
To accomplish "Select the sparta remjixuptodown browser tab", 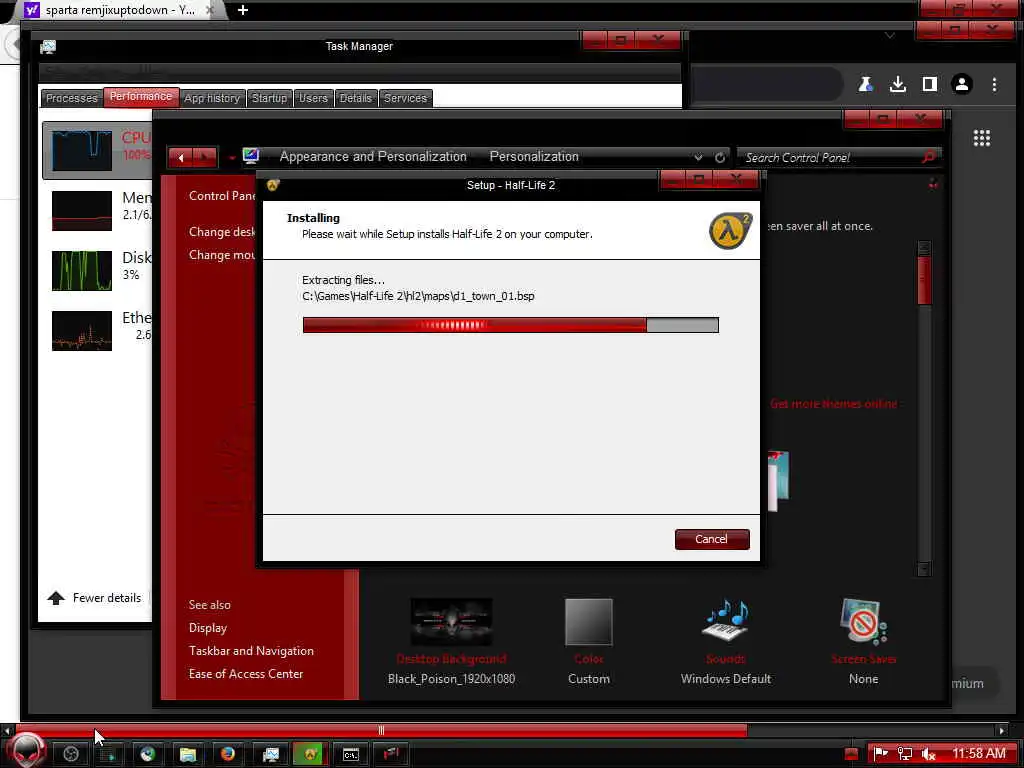I will [120, 10].
